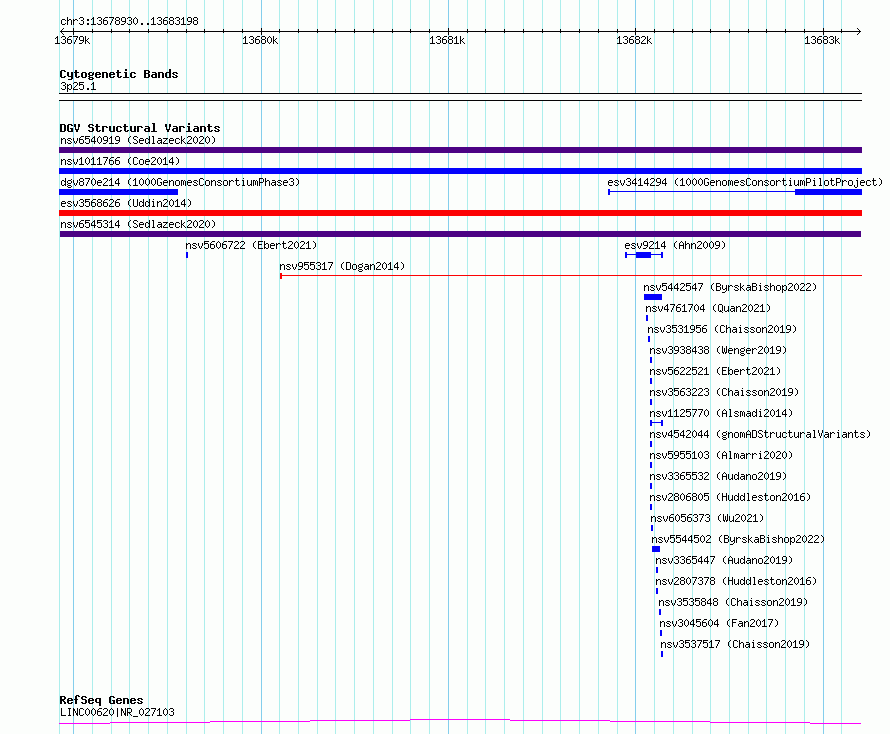
Task: Click the 13679k ruler tick label
Action: (x=72, y=40)
